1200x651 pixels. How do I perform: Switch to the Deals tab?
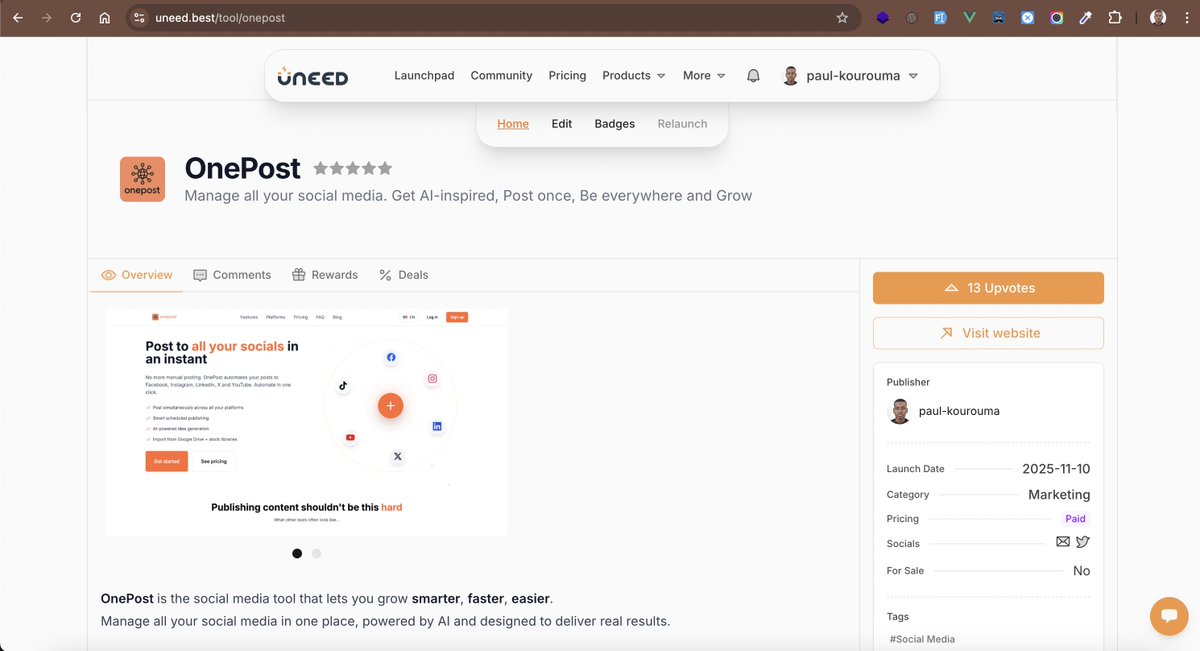403,275
